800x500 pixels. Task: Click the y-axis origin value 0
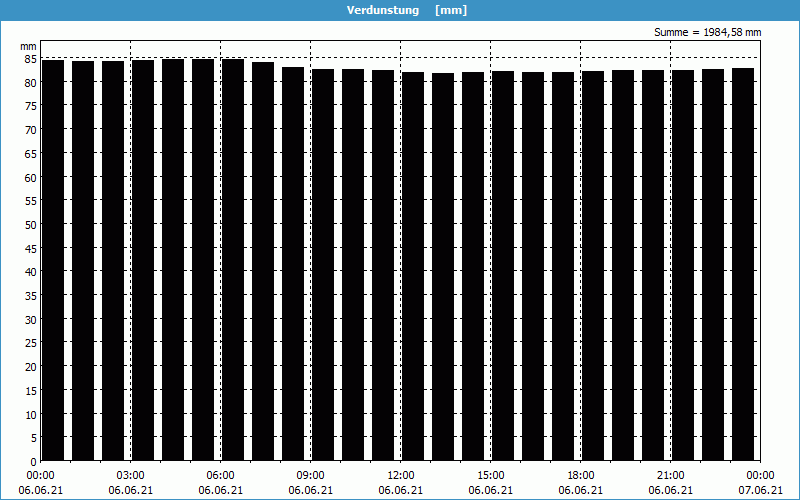34,462
